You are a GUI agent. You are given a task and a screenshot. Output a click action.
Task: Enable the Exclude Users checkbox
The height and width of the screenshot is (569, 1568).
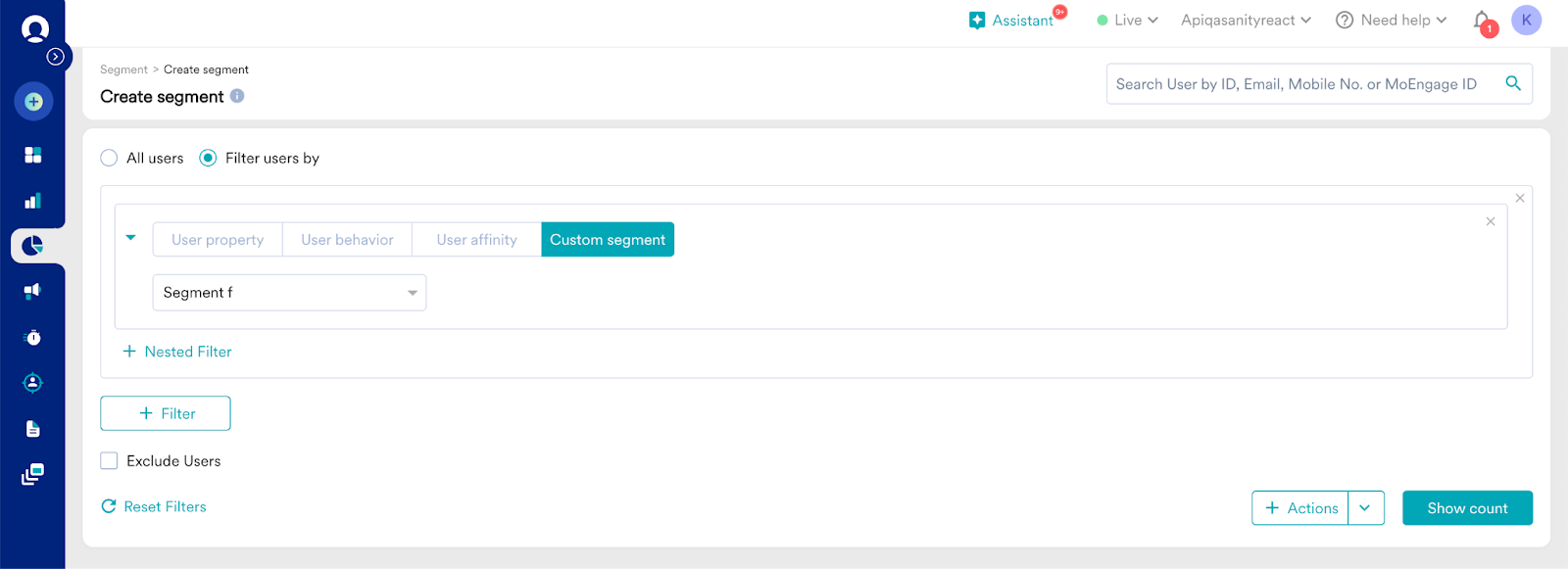pyautogui.click(x=109, y=460)
